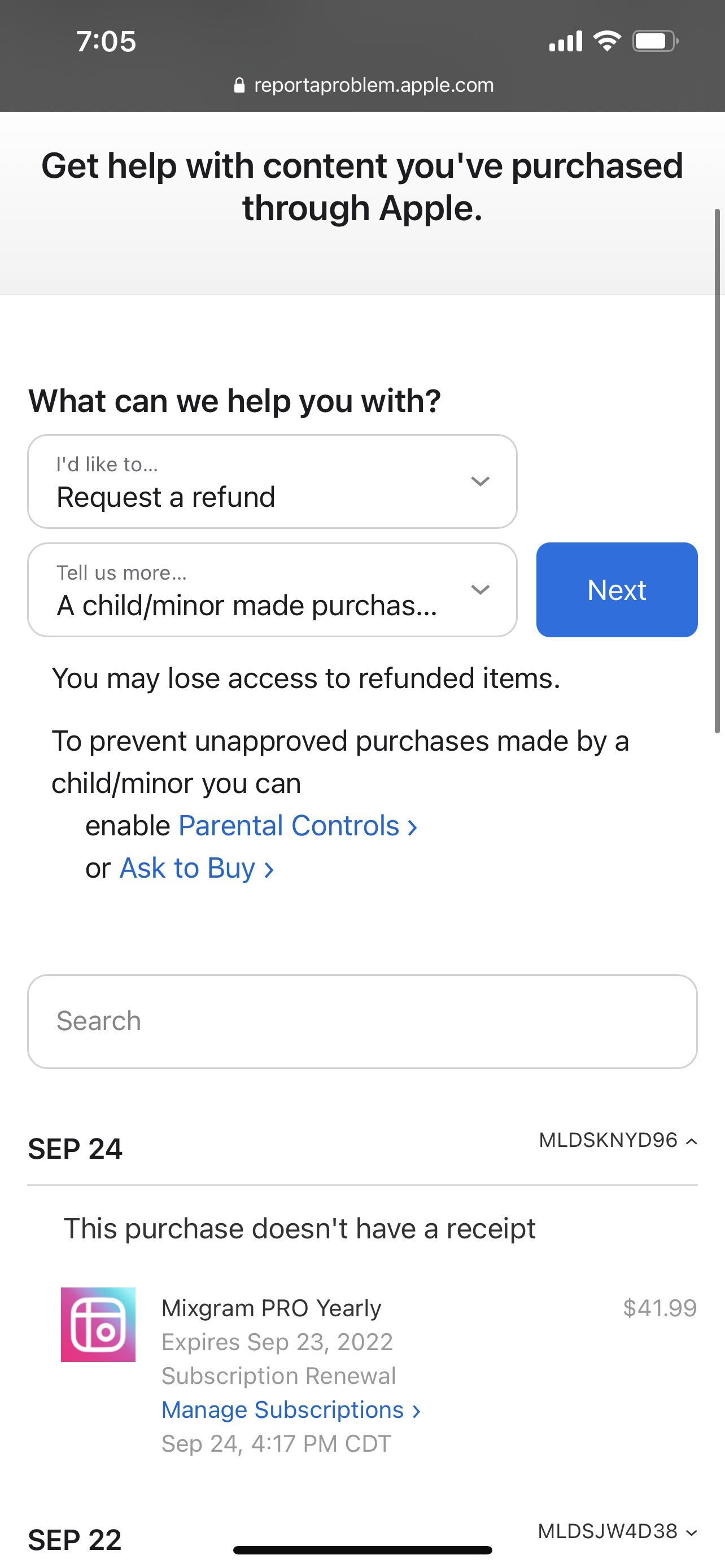Screen dimensions: 725x1568
Task: Tap the Wi-Fi status icon
Action: tap(606, 41)
